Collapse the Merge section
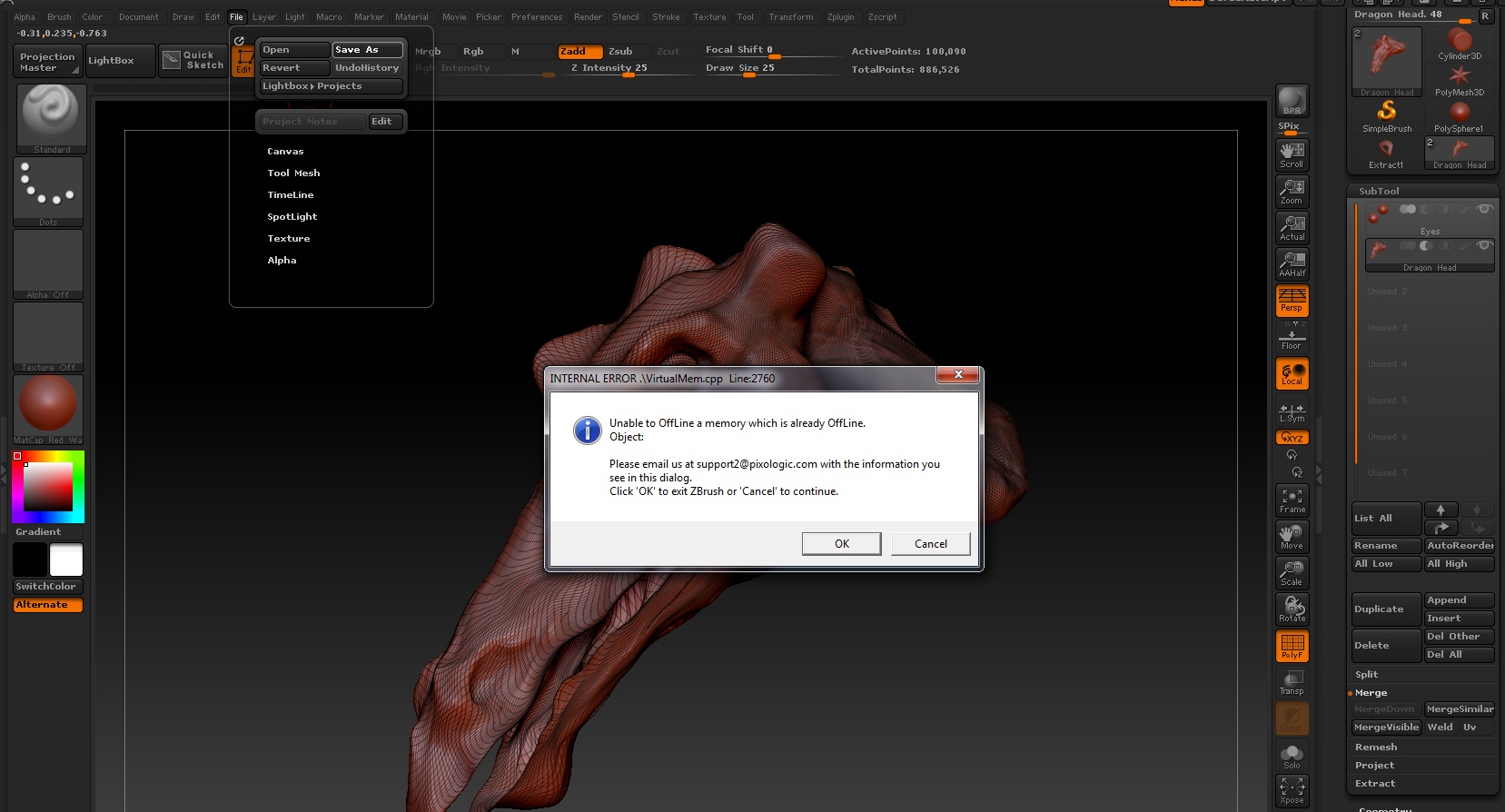The width and height of the screenshot is (1505, 812). pyautogui.click(x=1371, y=693)
